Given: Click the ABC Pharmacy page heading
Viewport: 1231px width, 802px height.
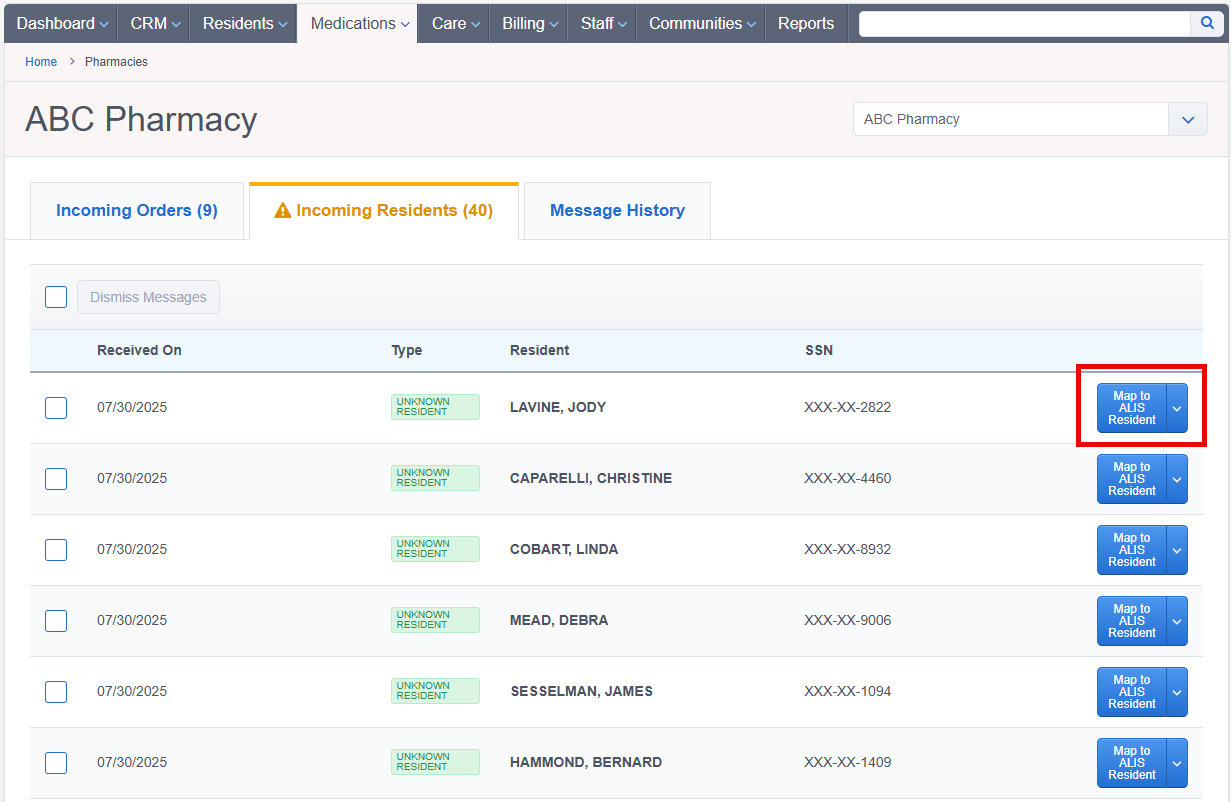Looking at the screenshot, I should coord(141,119).
